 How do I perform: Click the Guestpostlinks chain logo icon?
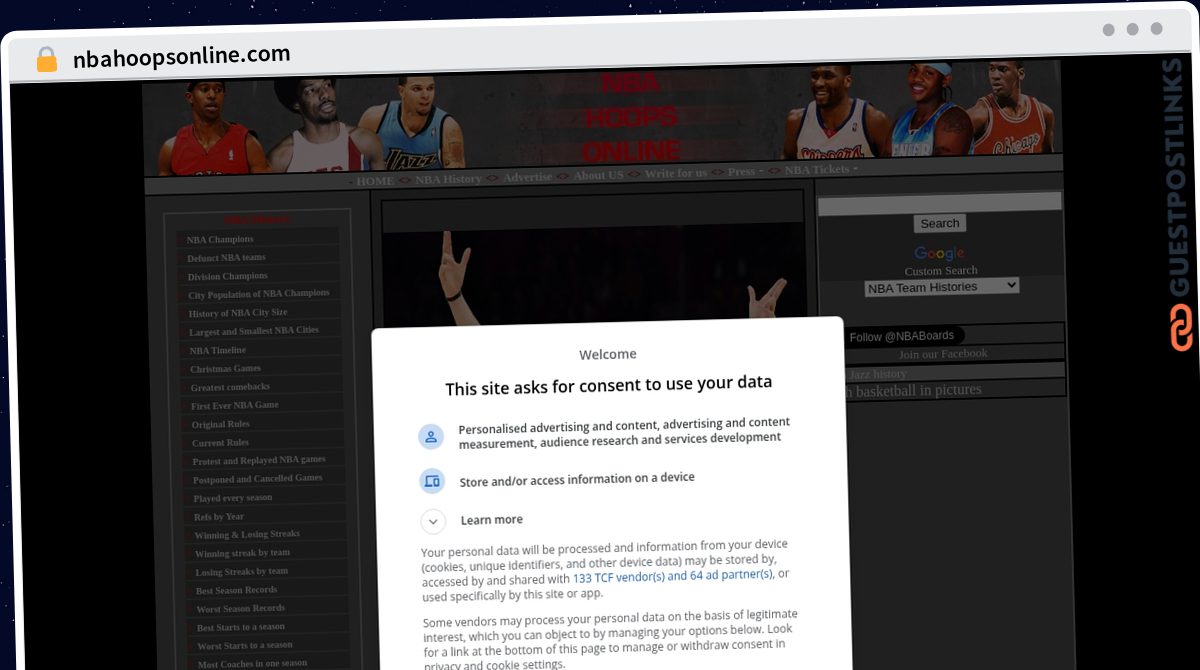tap(1182, 328)
